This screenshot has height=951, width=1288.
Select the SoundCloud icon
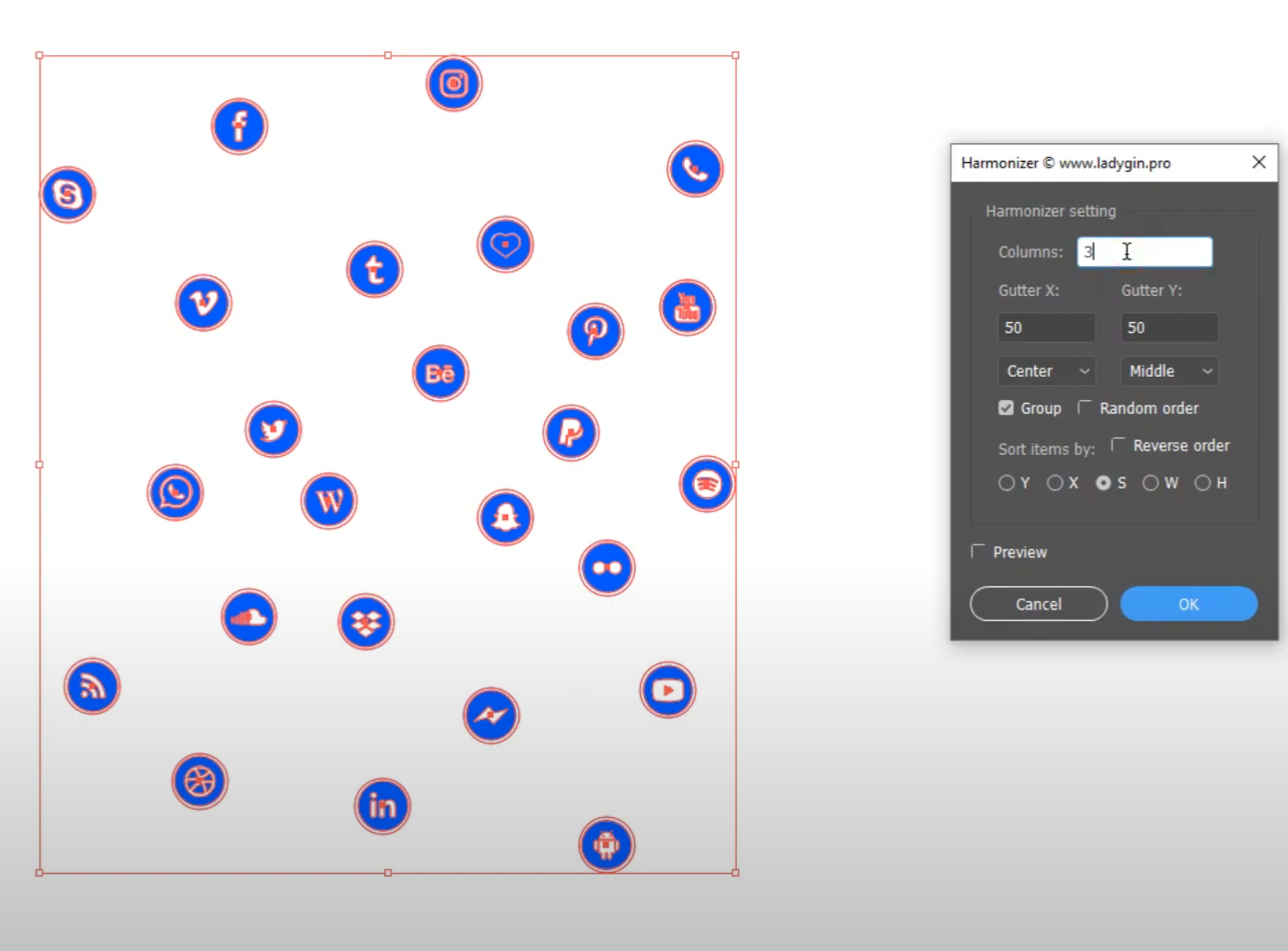click(249, 617)
